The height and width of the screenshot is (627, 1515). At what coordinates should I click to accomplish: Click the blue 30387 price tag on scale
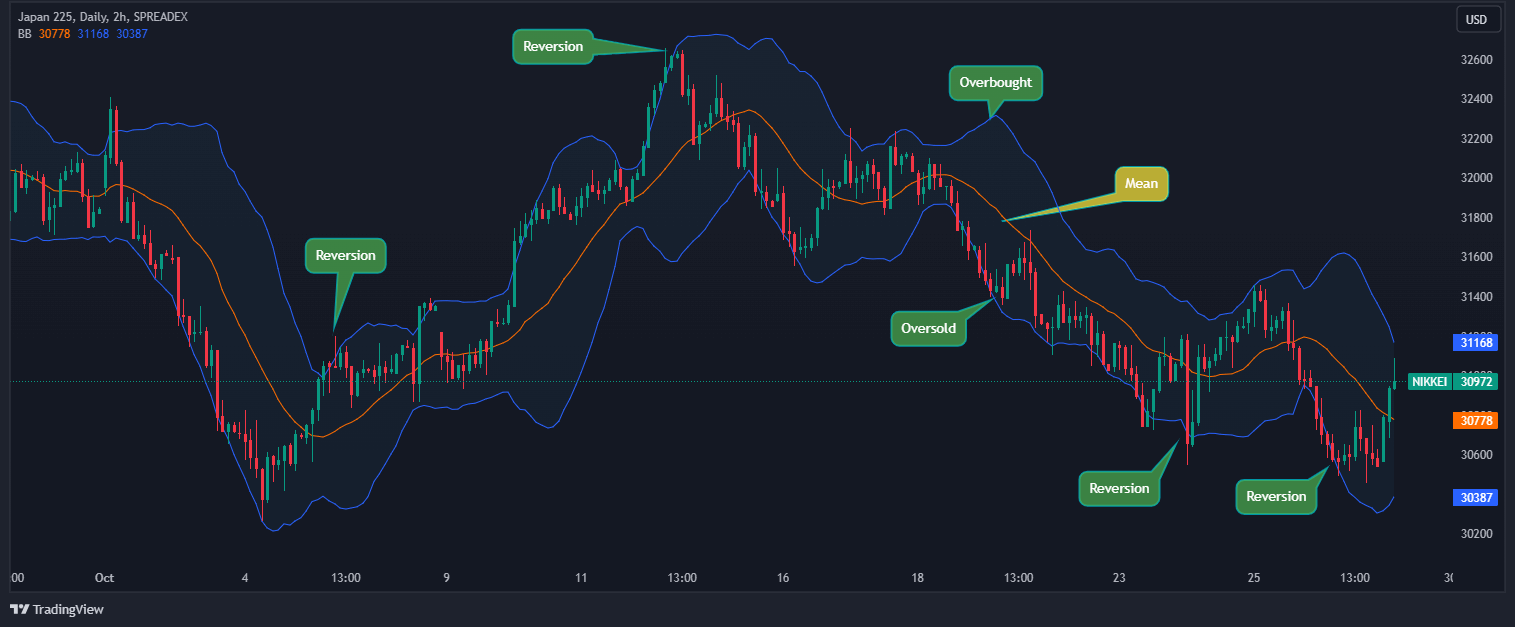click(1476, 497)
